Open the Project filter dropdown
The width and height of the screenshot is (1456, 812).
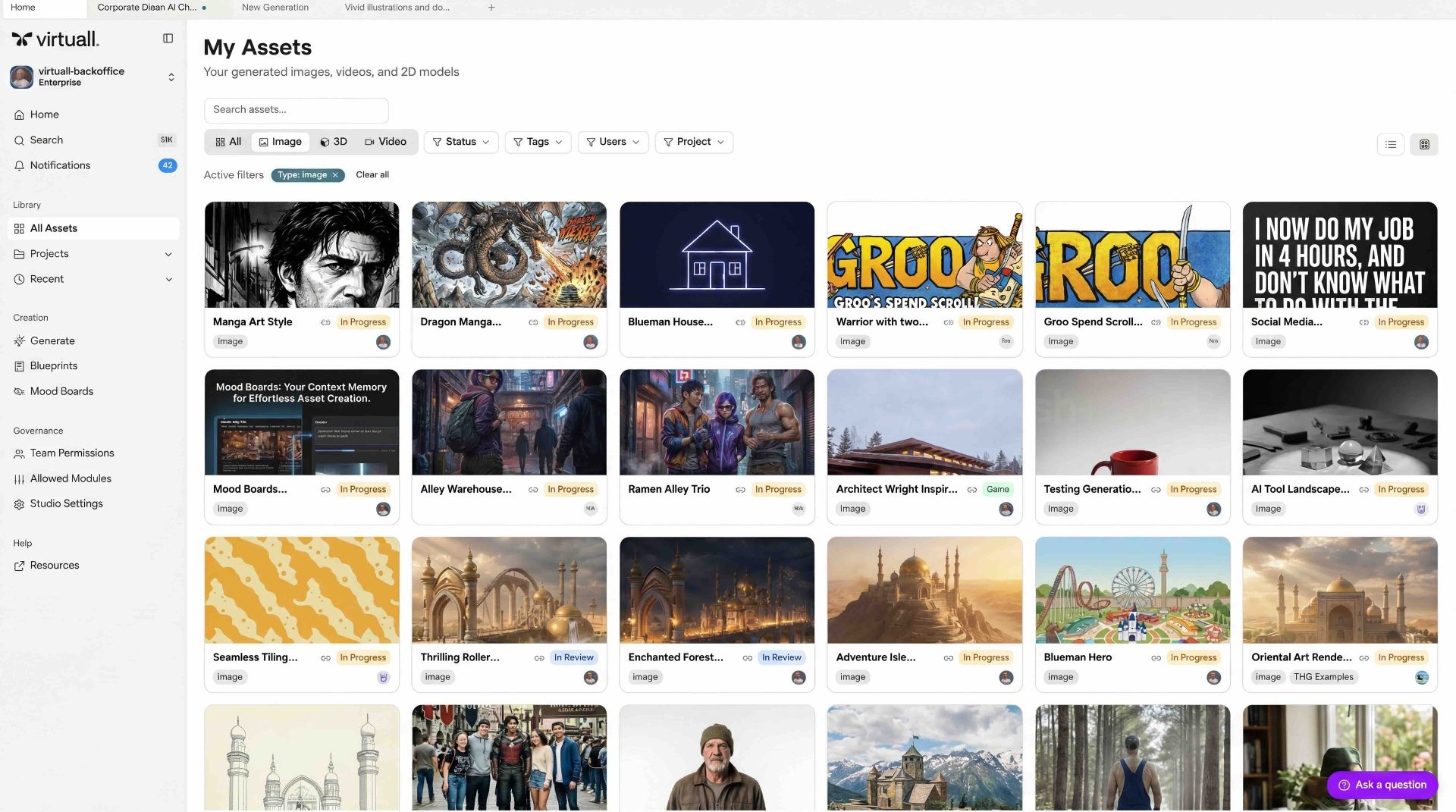click(x=694, y=142)
